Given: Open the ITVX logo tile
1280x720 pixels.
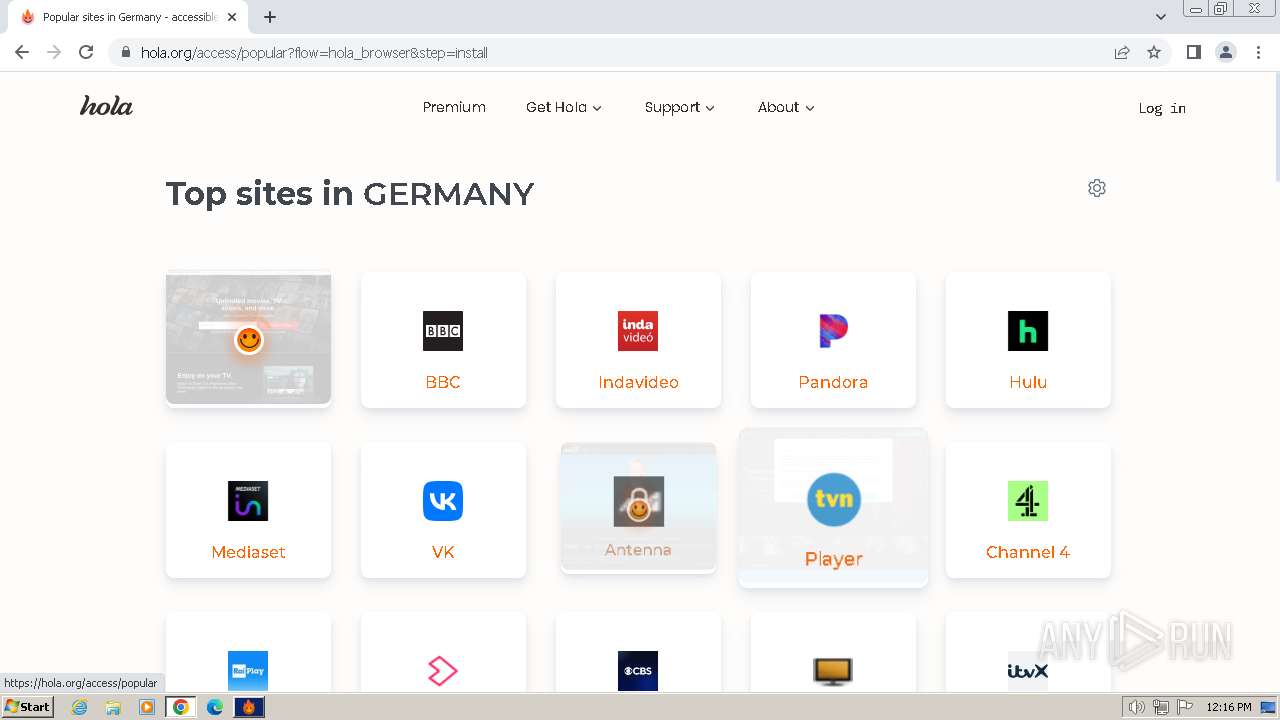Looking at the screenshot, I should point(1028,652).
